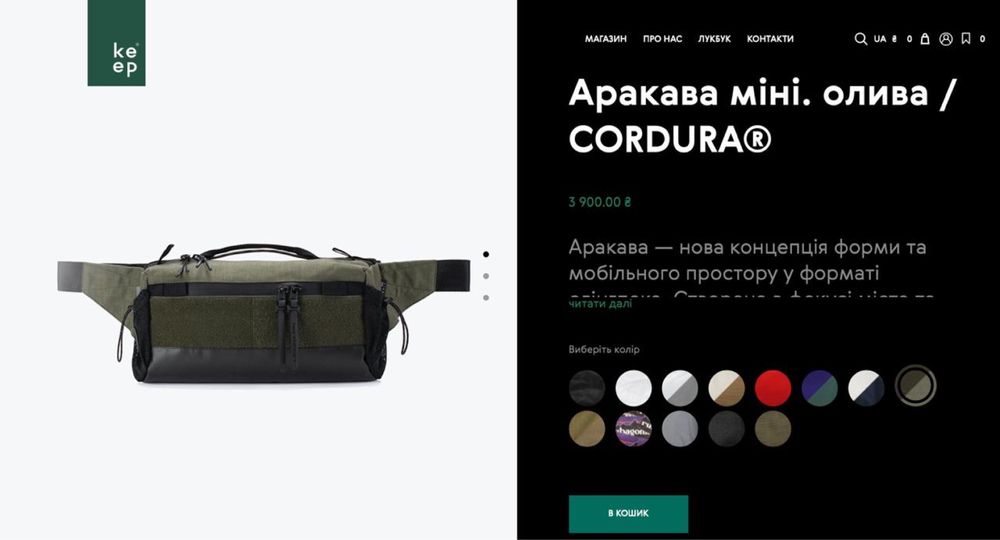Select the hryvnia currency symbol in header
This screenshot has height=540, width=1000.
click(894, 39)
